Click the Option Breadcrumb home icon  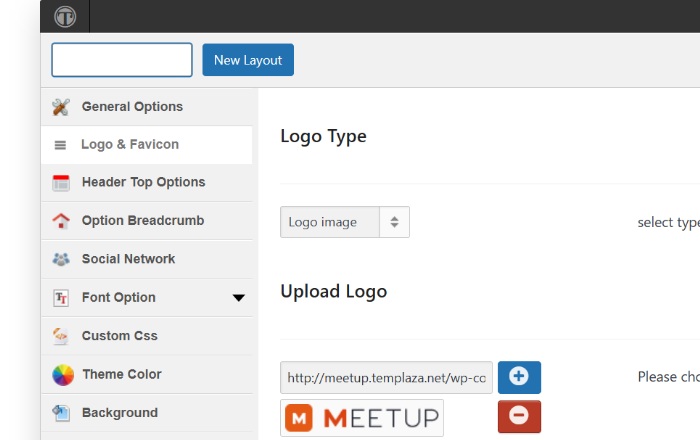[61, 221]
